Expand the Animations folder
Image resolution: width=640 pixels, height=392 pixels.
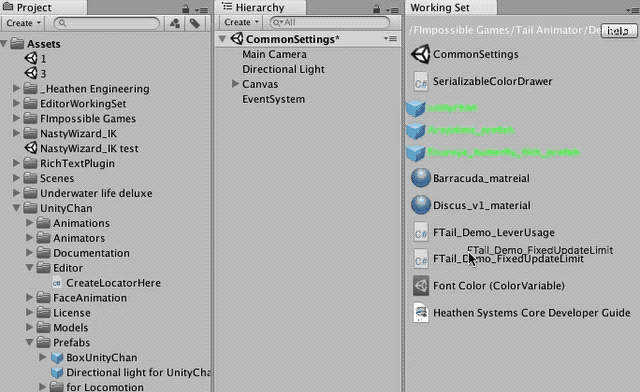pos(29,223)
